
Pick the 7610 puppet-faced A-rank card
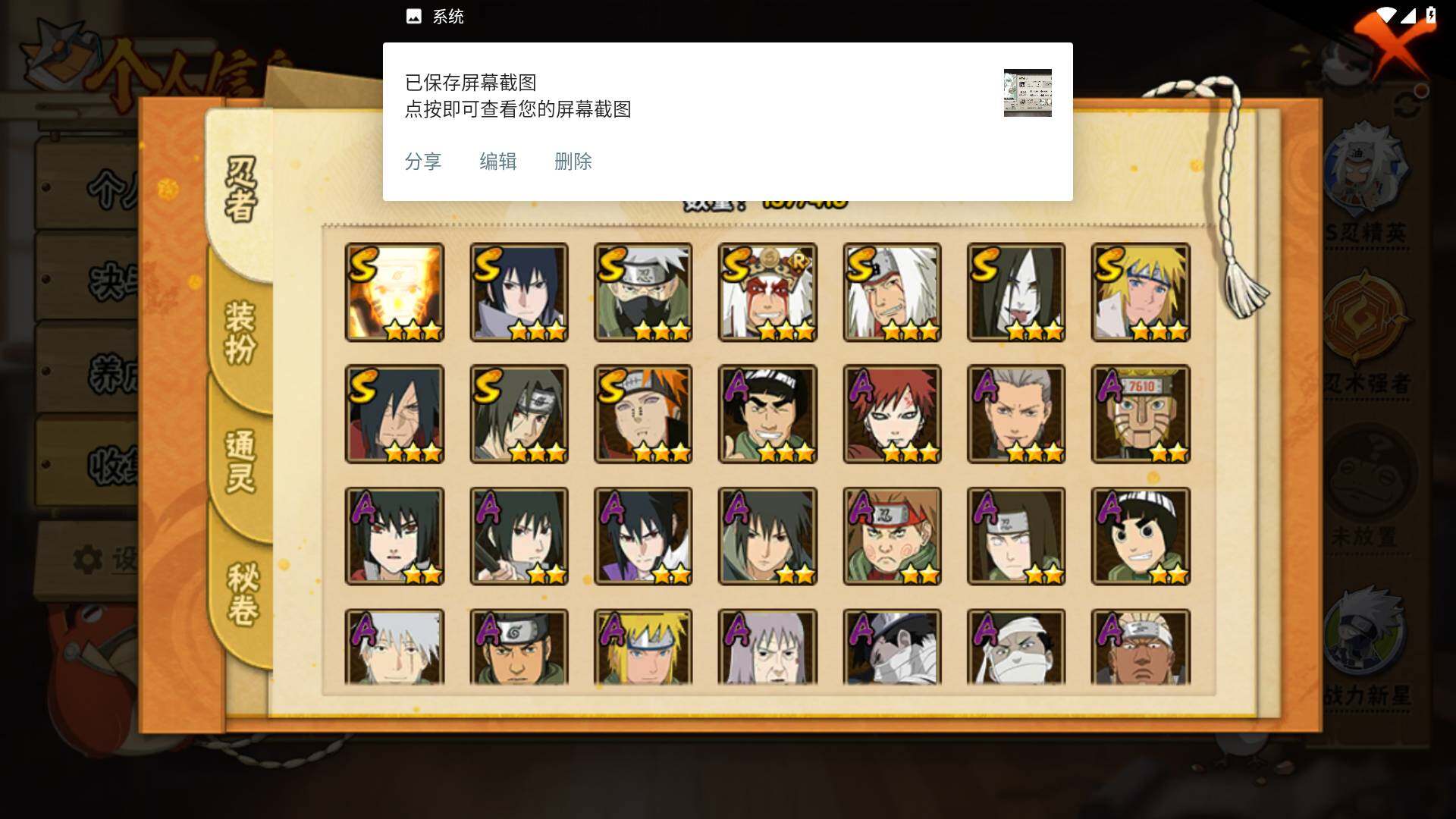[1141, 414]
